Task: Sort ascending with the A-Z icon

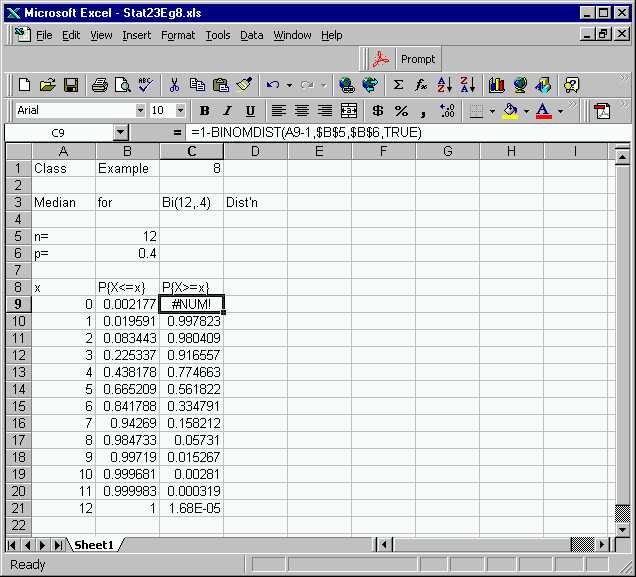Action: coord(445,85)
